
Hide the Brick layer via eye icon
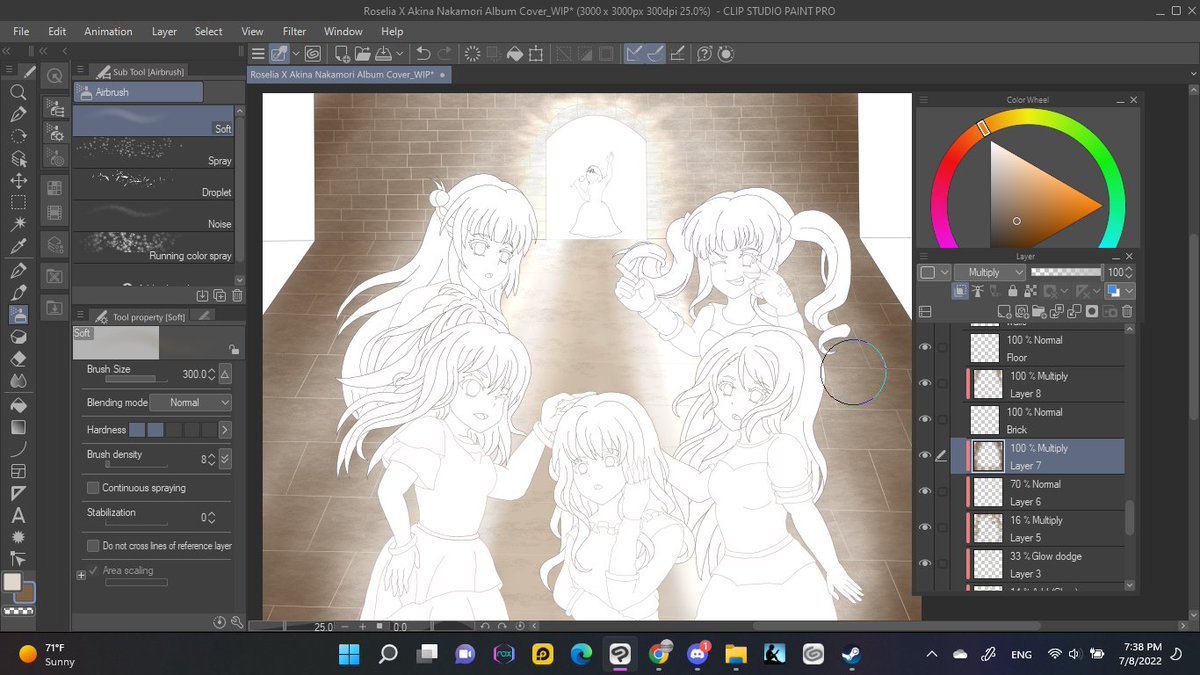(925, 419)
